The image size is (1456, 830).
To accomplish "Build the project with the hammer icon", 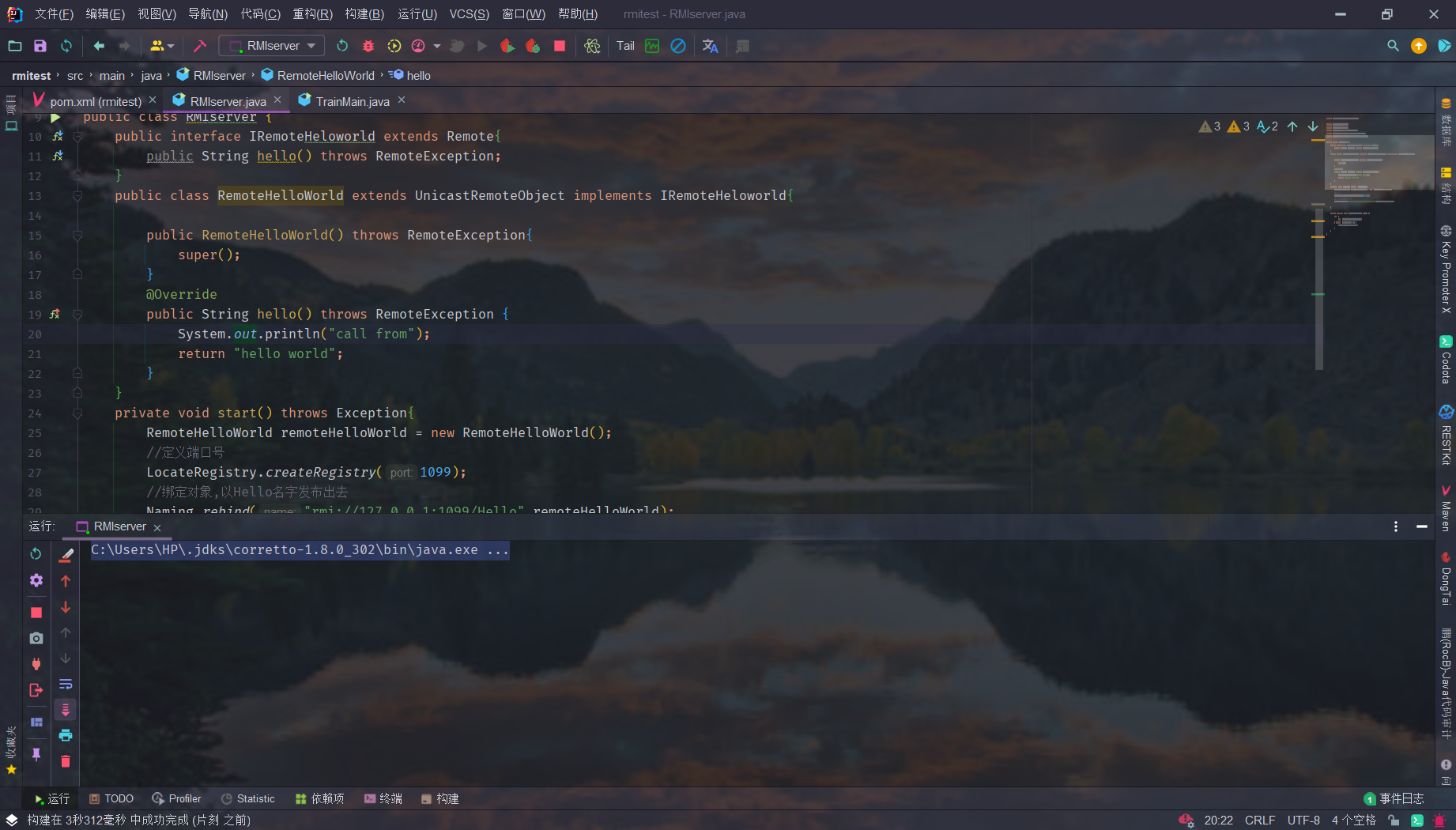I will (x=200, y=46).
